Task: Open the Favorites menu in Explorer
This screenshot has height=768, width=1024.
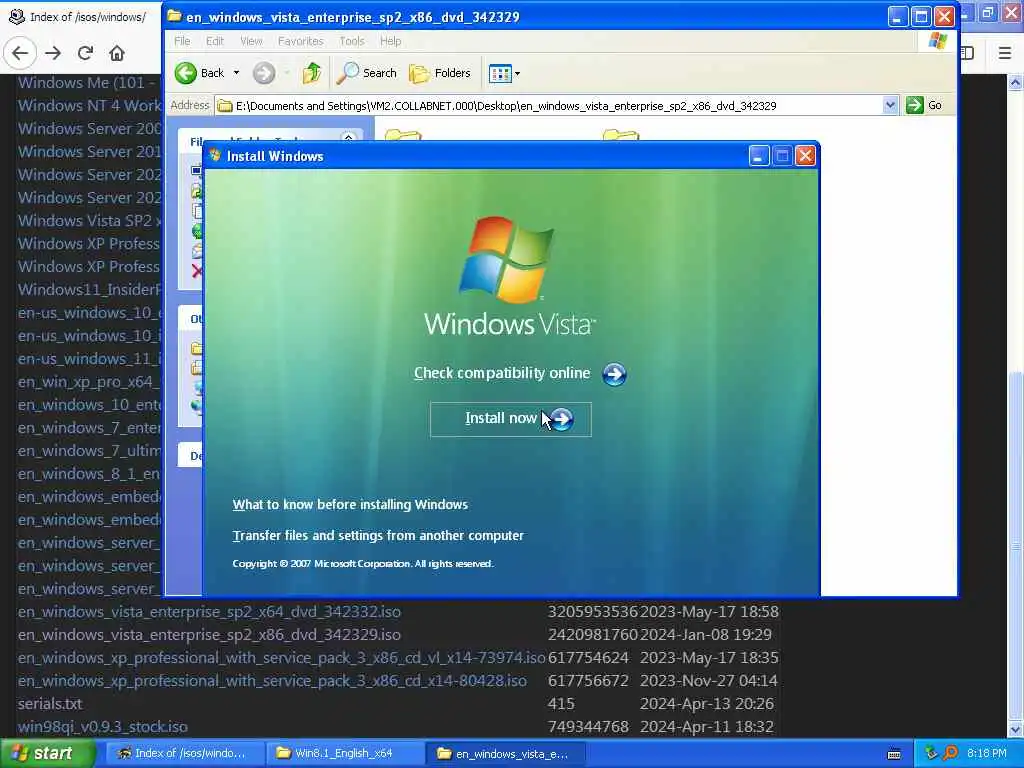Action: tap(300, 41)
